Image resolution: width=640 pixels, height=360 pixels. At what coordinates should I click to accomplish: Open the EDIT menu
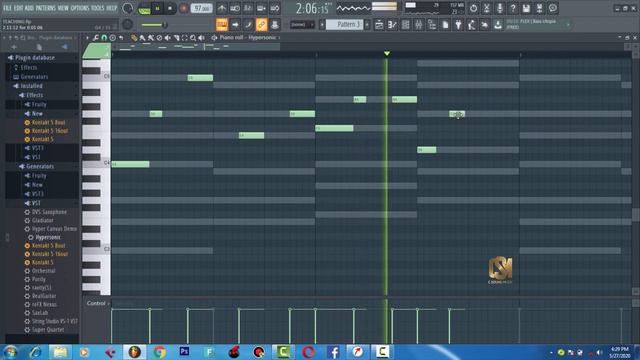[19, 8]
